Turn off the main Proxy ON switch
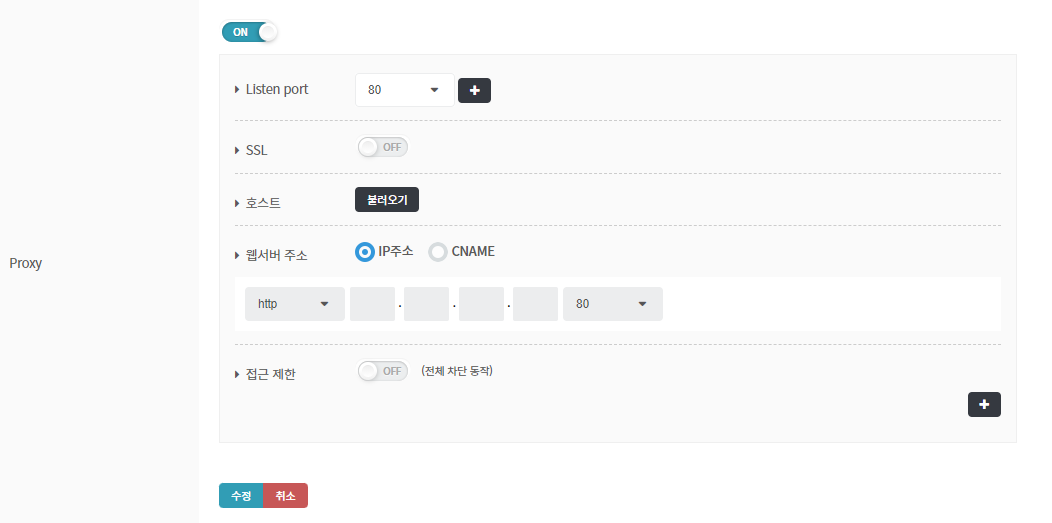Image resolution: width=1052 pixels, height=523 pixels. pos(249,32)
